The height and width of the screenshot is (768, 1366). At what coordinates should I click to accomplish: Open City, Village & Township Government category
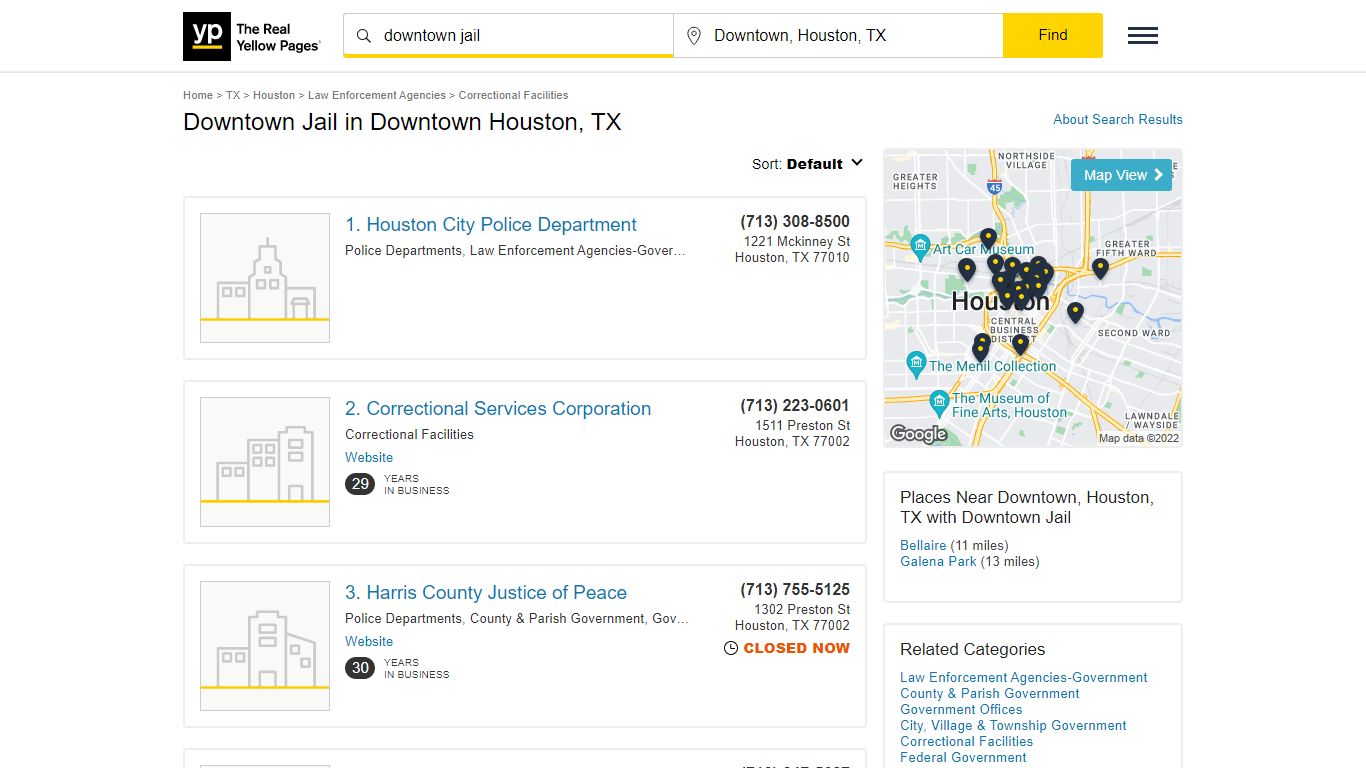1013,725
